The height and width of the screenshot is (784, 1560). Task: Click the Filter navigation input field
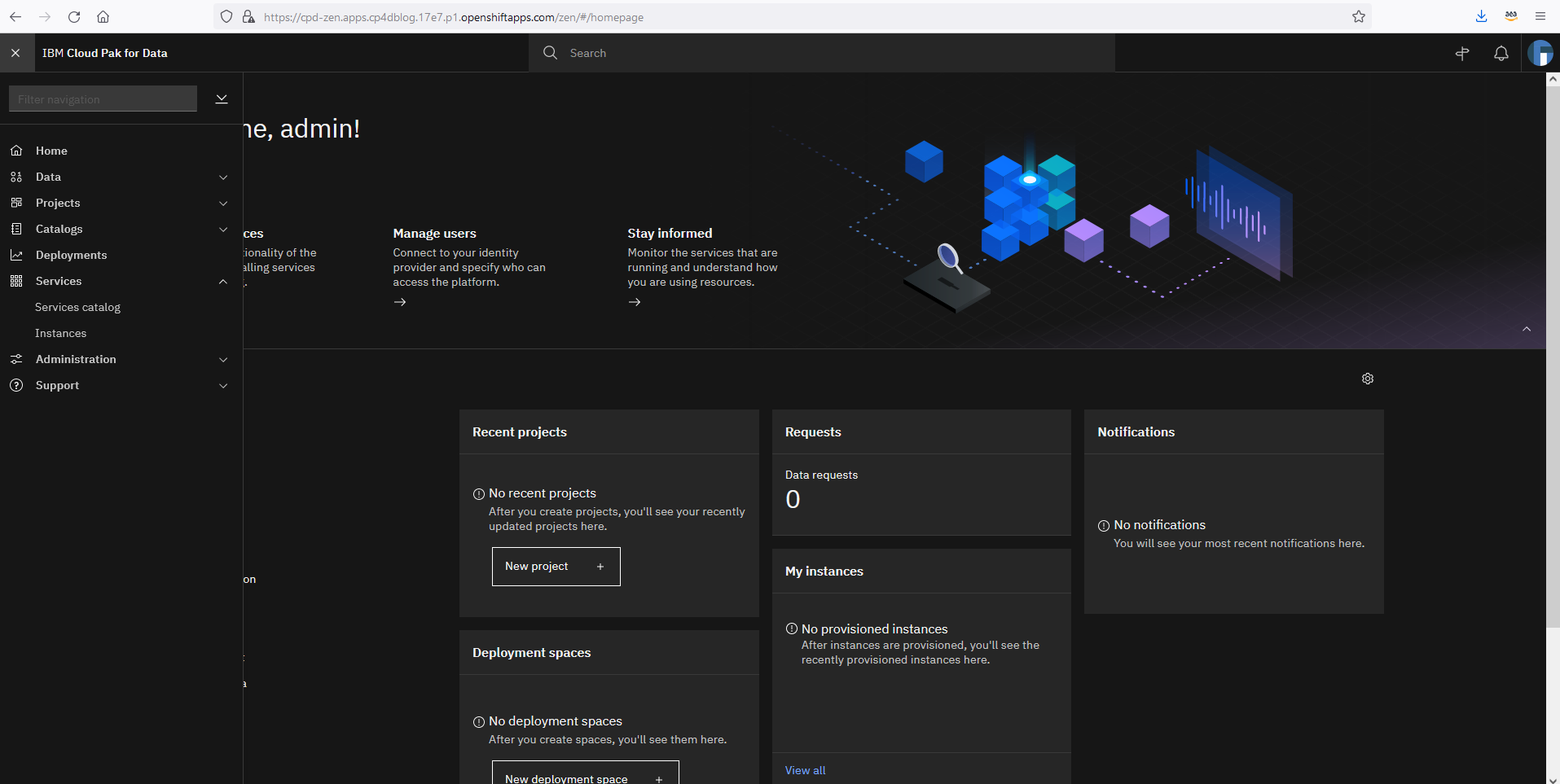(103, 99)
